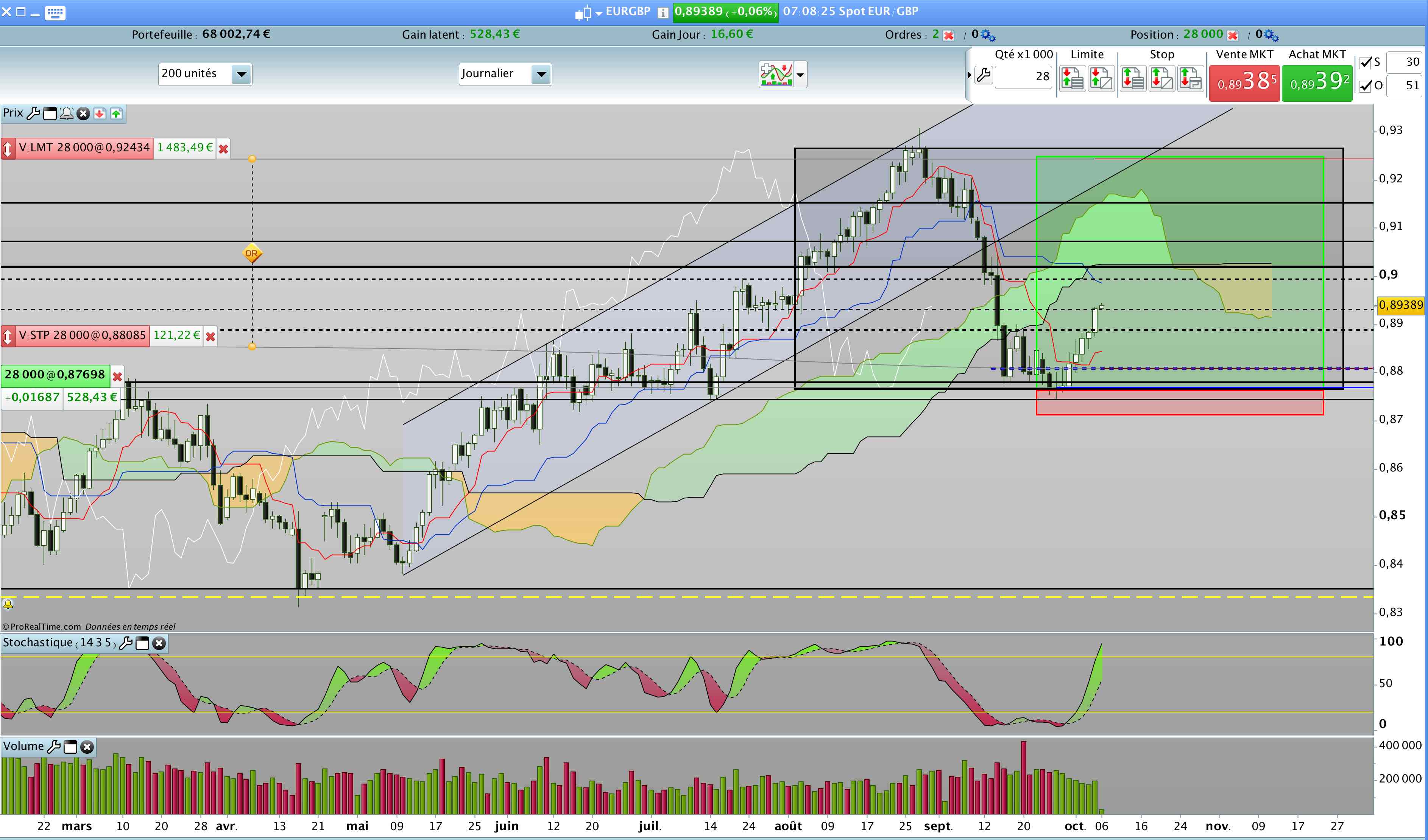Click the Qté x1 000 quantity field

(x=1023, y=77)
